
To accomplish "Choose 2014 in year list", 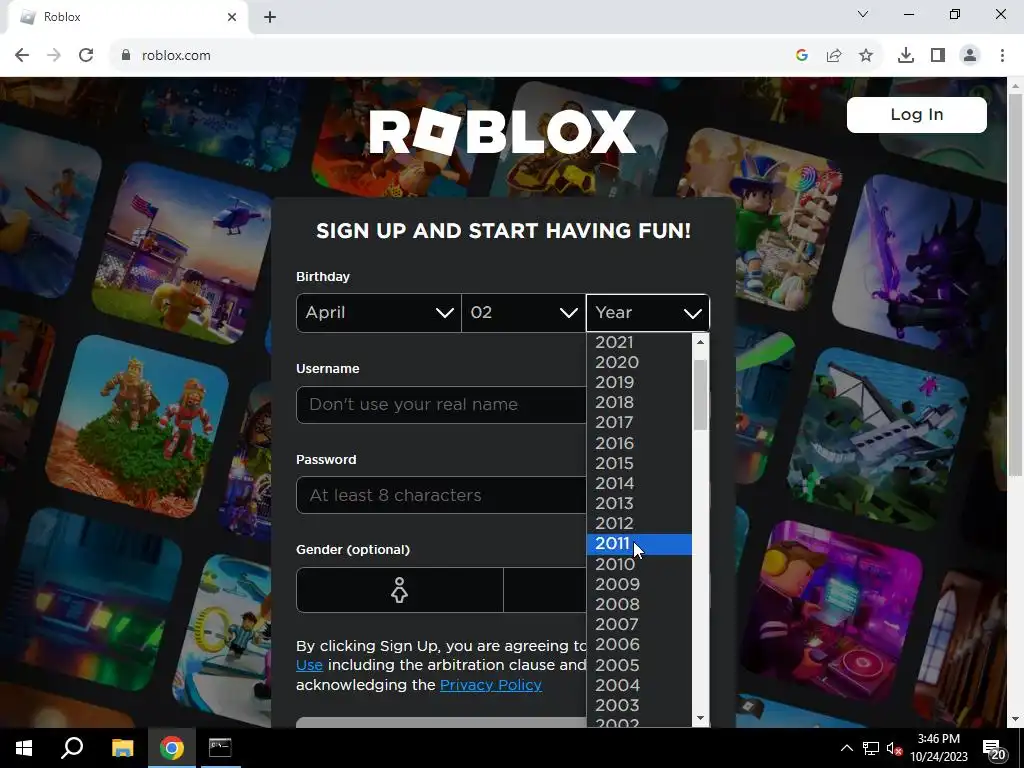I will 639,483.
